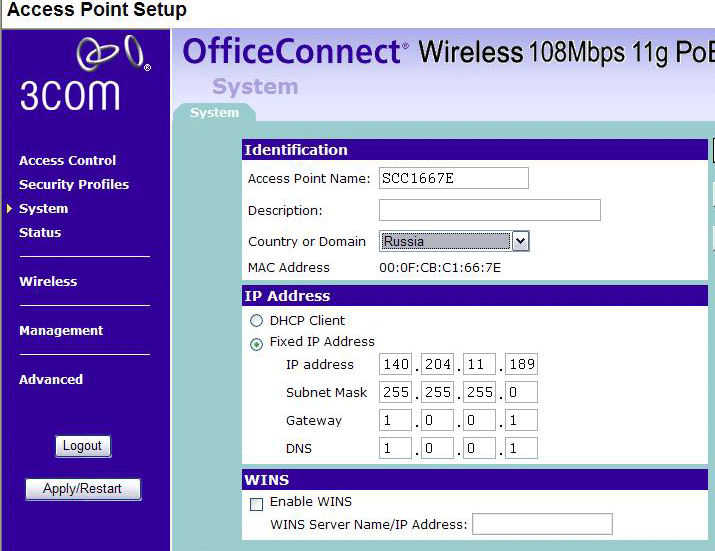Click DNS second octet field
This screenshot has height=551, width=715.
tap(437, 448)
